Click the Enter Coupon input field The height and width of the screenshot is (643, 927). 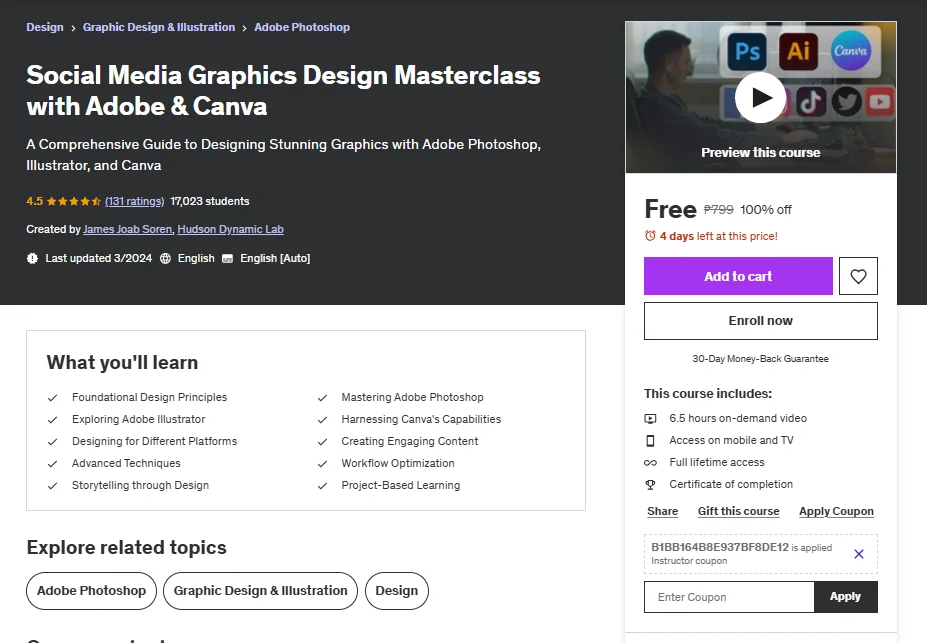[x=729, y=597]
